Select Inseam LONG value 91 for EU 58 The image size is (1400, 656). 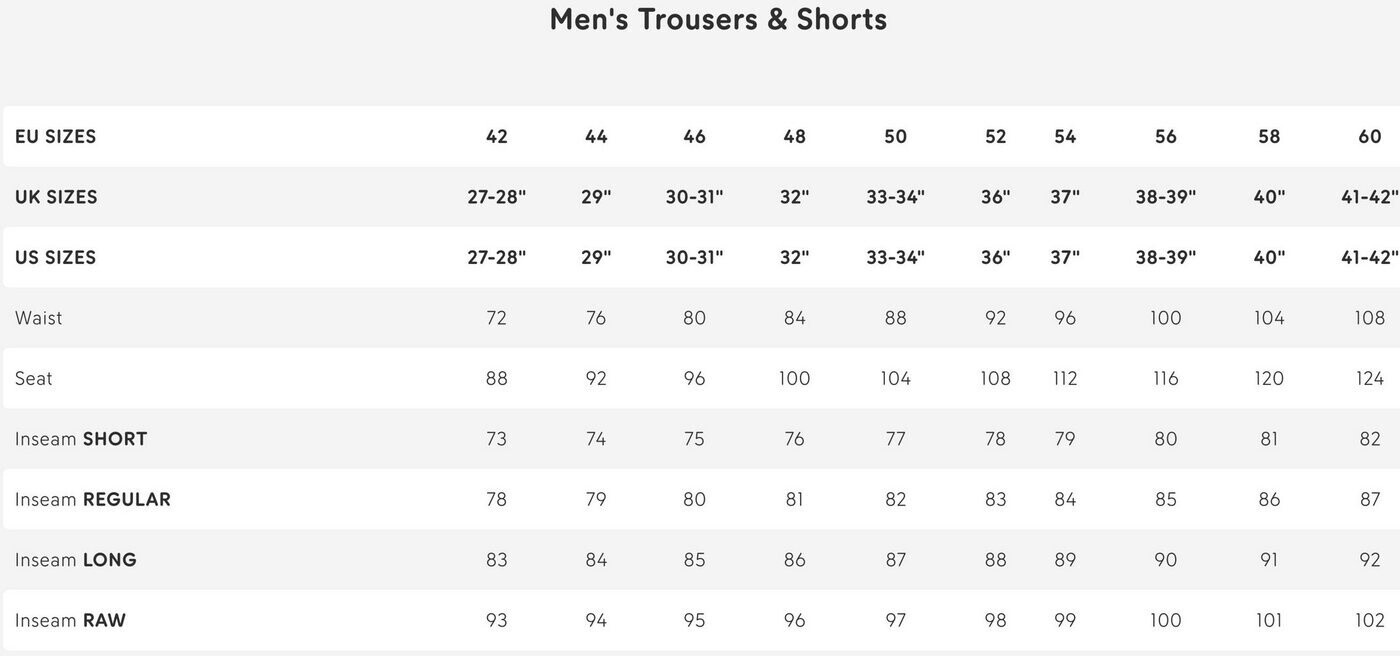(1269, 560)
